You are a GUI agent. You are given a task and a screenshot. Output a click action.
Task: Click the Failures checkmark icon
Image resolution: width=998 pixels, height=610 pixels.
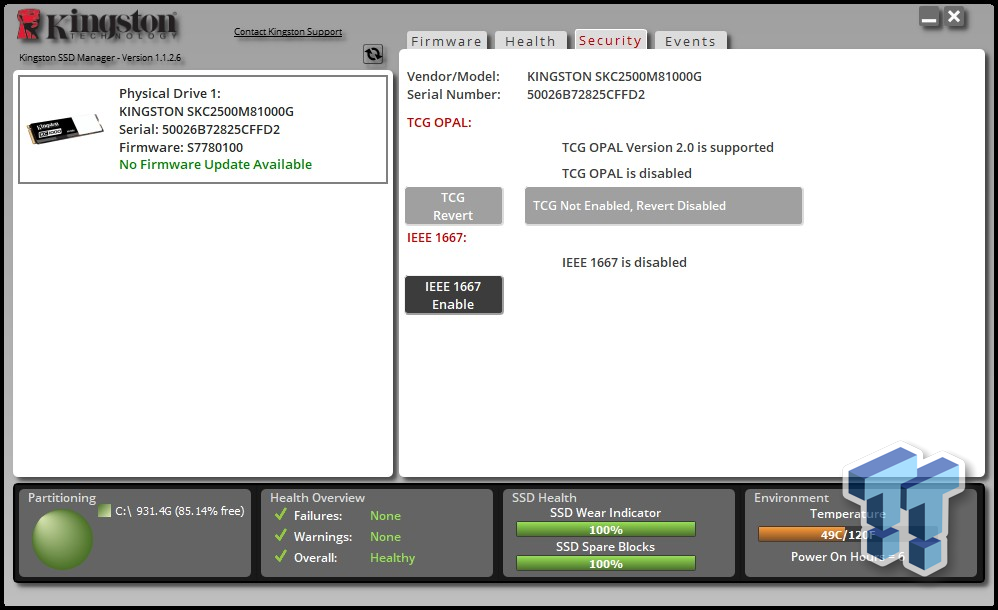[x=281, y=514]
